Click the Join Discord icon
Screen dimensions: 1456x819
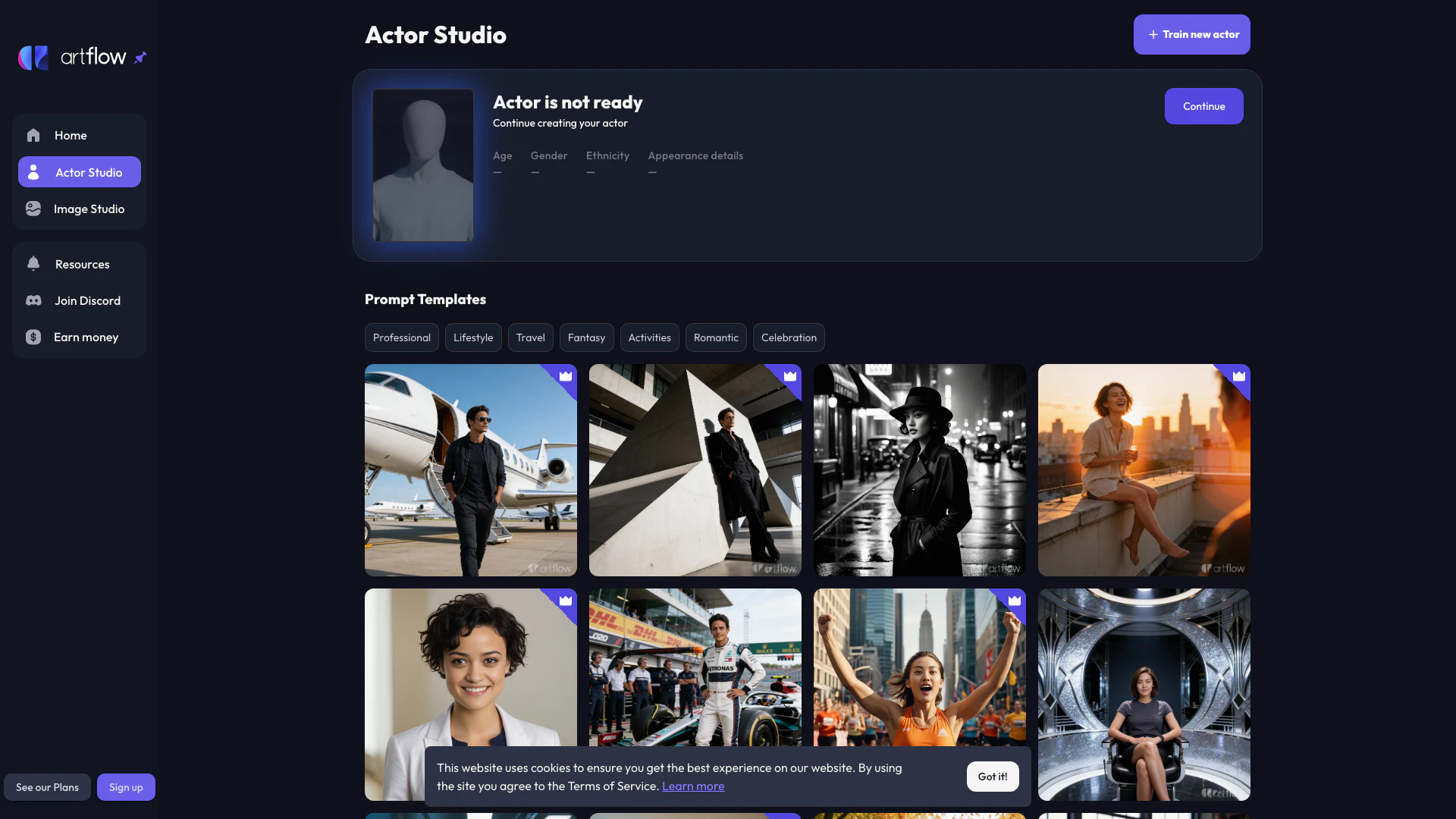point(33,301)
